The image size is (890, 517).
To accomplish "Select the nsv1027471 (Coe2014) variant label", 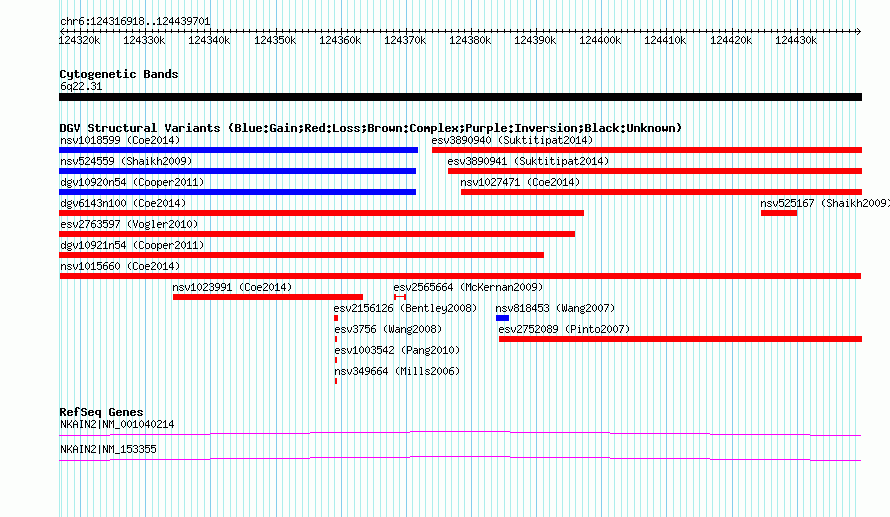I will (x=520, y=182).
